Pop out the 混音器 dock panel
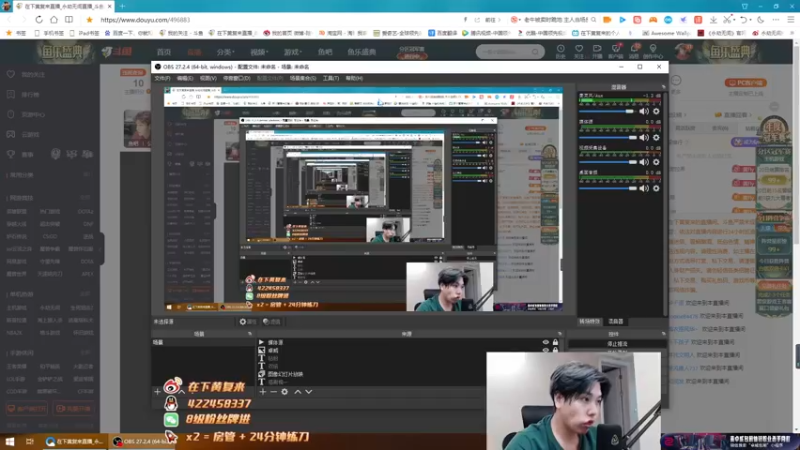800x450 pixels. coord(663,87)
